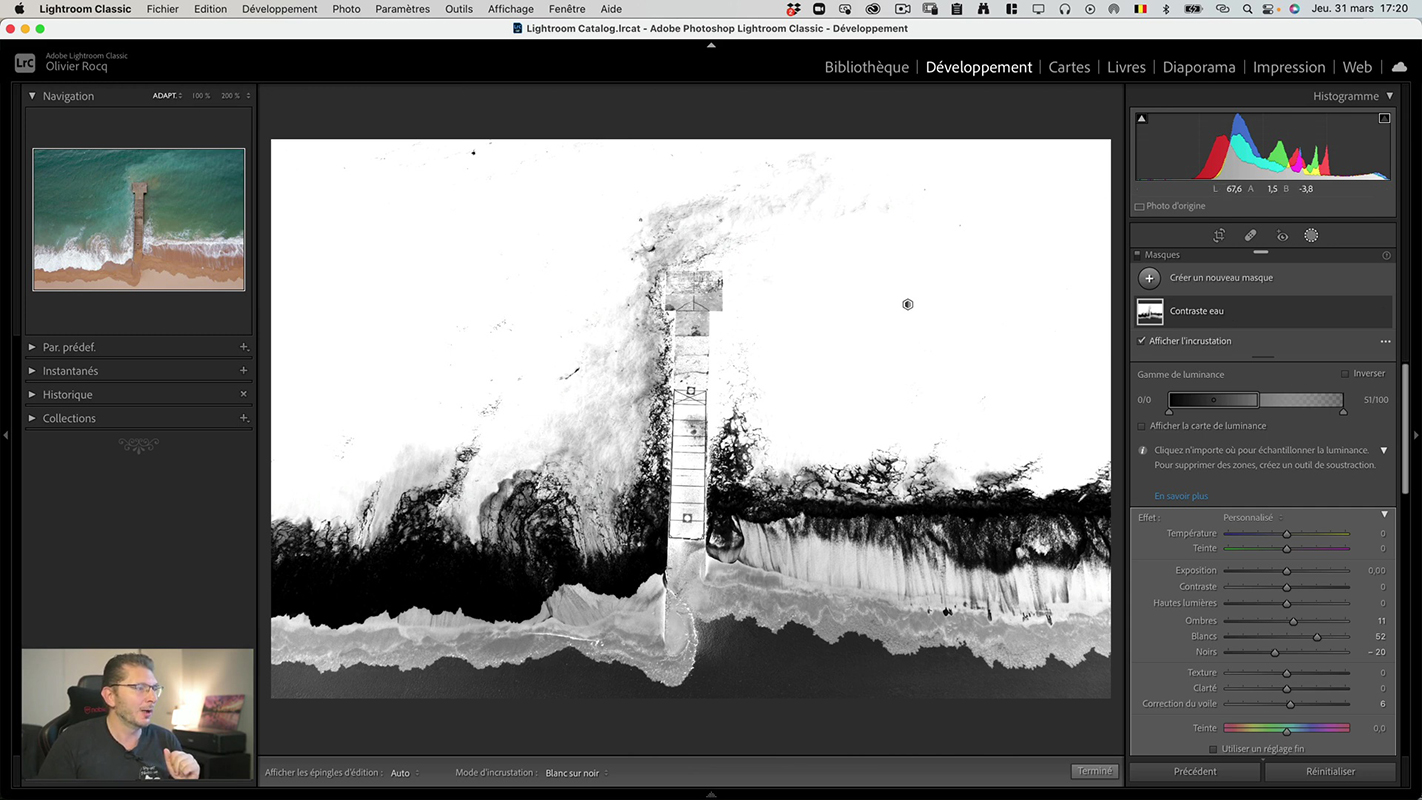The width and height of the screenshot is (1422, 800).
Task: Toggle shadow clipping indicator in histogram
Action: coord(1141,119)
